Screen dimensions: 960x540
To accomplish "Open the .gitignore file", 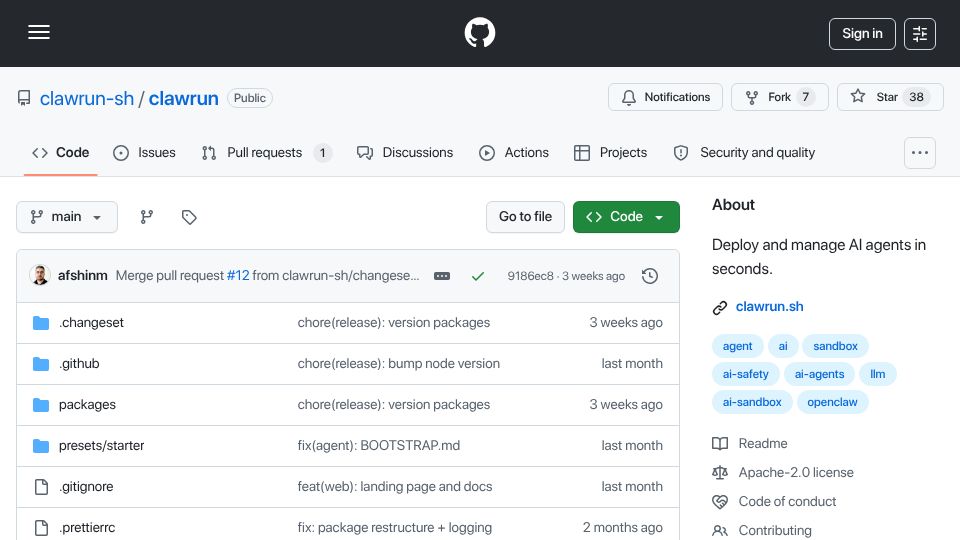I will pos(86,487).
